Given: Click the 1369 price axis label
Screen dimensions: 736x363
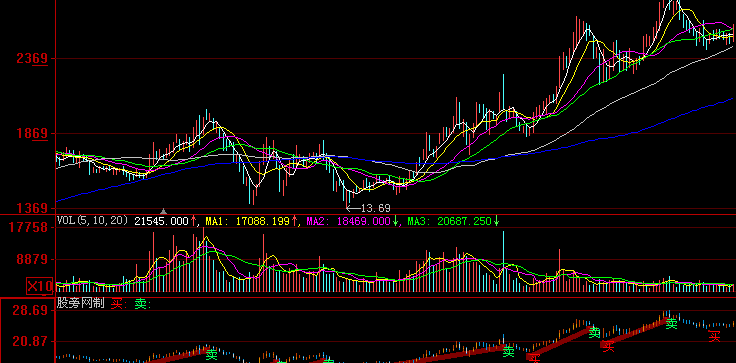Looking at the screenshot, I should 32,209.
